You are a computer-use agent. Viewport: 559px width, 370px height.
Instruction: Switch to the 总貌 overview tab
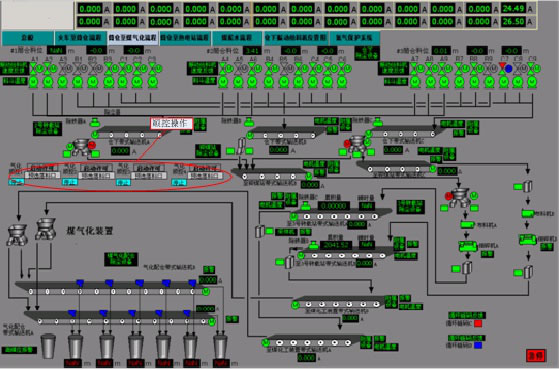click(27, 37)
